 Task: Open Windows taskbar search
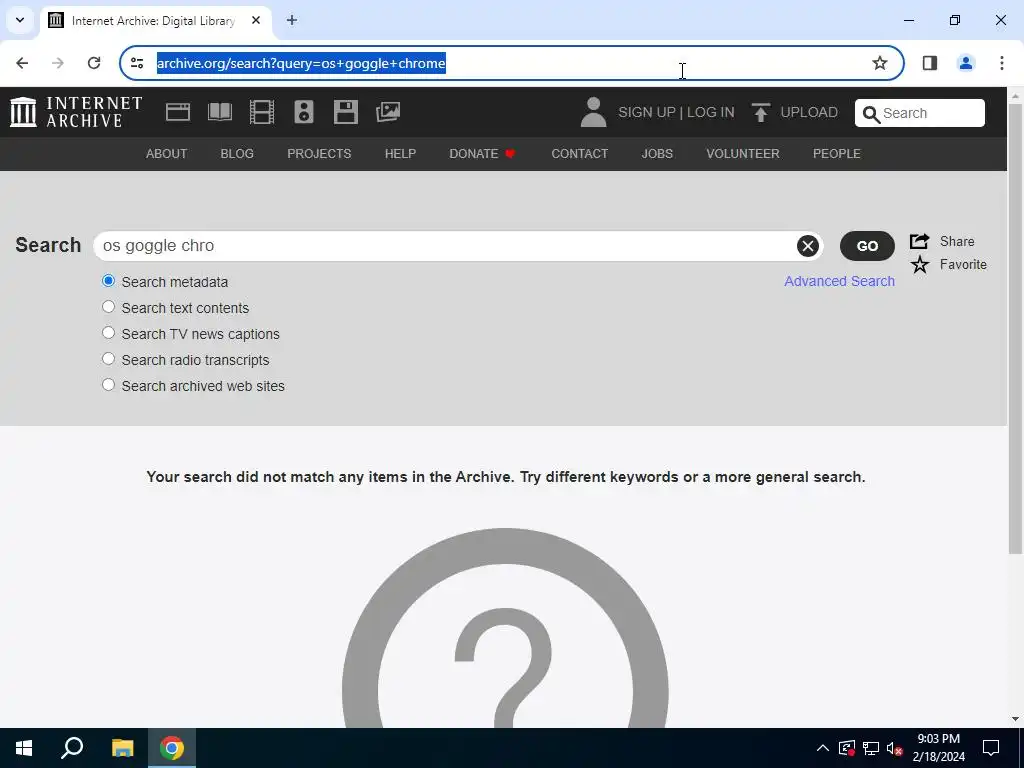coord(72,748)
